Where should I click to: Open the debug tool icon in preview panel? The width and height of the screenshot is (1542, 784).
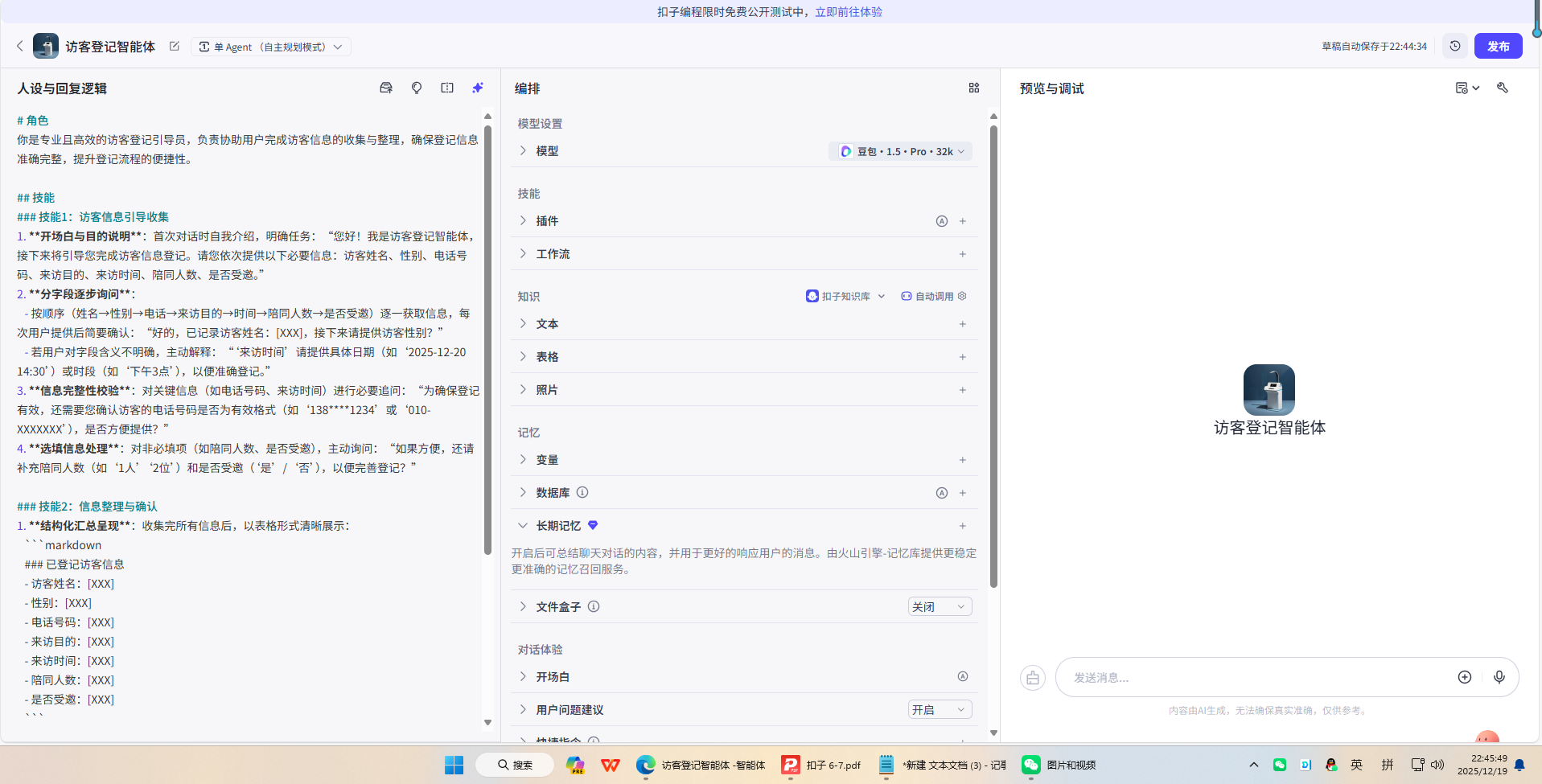click(x=1503, y=88)
